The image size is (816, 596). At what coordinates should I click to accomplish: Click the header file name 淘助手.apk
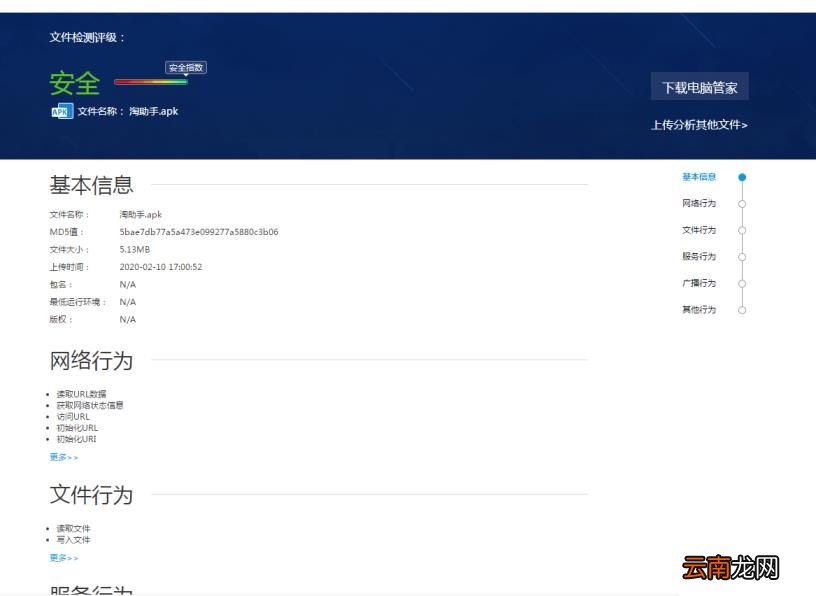coord(154,111)
